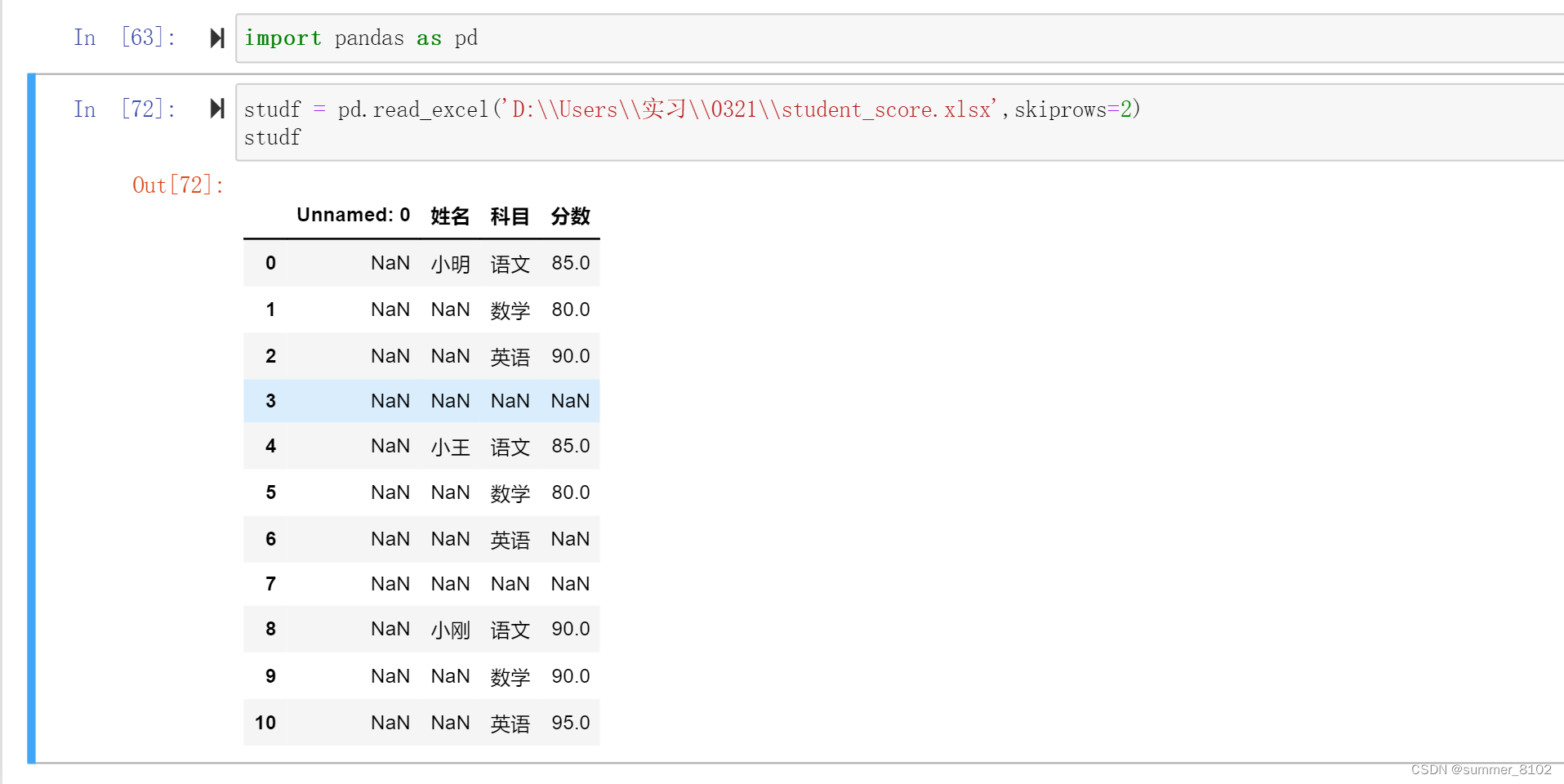Select the 小明 name cell
The image size is (1564, 784).
(x=450, y=264)
